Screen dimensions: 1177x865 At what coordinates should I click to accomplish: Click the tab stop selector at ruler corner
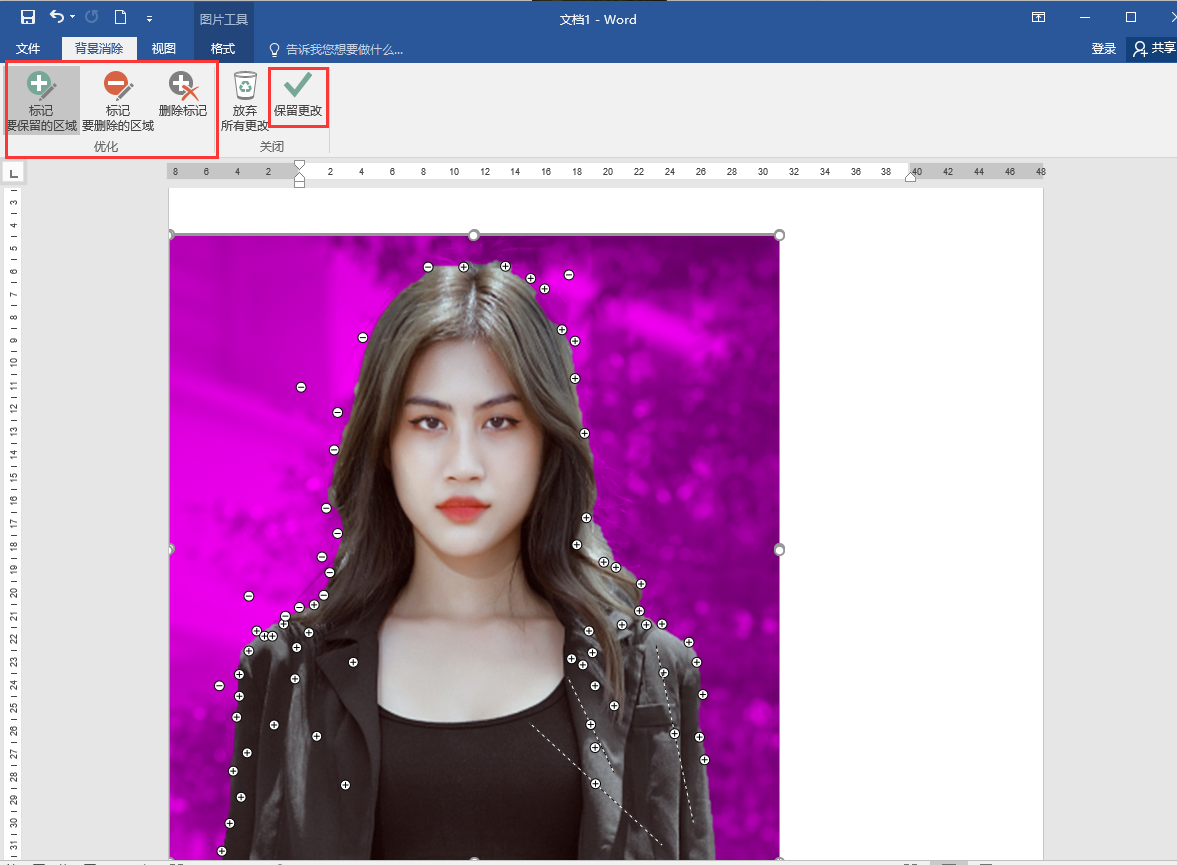(x=13, y=174)
